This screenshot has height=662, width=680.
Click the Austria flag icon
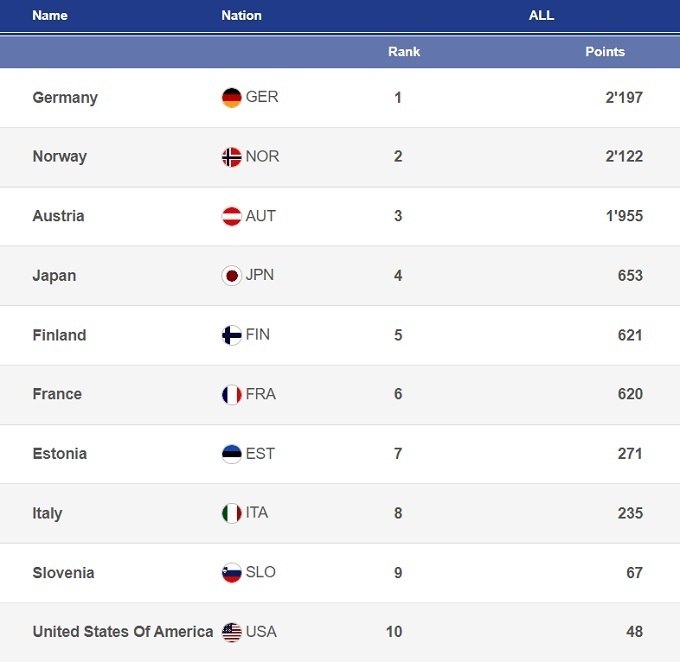tap(232, 216)
